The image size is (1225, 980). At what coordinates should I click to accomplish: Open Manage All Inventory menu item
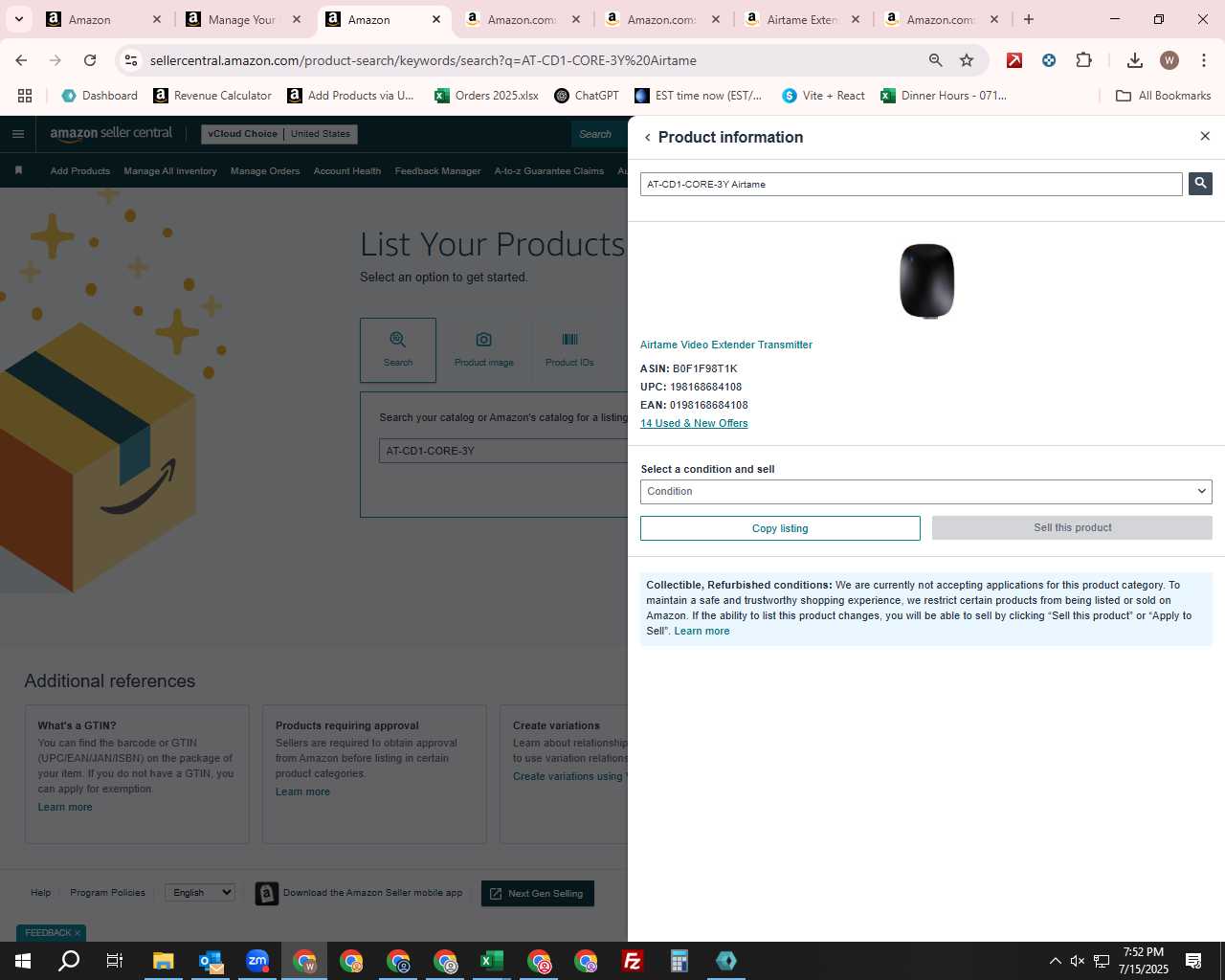[x=170, y=171]
